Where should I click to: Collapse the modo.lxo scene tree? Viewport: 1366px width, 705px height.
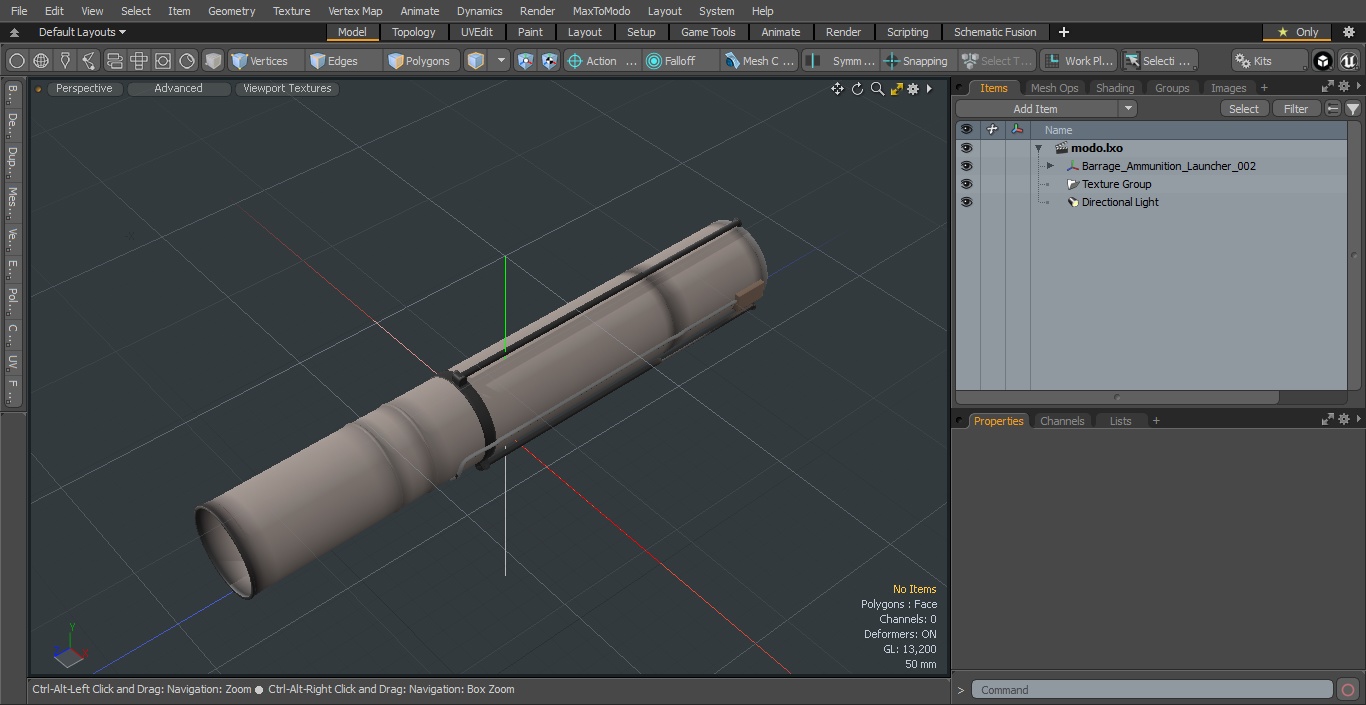pyautogui.click(x=1039, y=148)
